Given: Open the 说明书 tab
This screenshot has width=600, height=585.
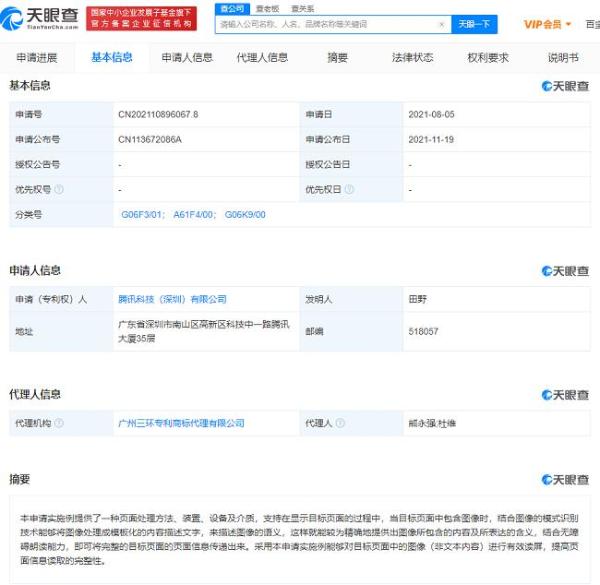Looking at the screenshot, I should (x=563, y=58).
